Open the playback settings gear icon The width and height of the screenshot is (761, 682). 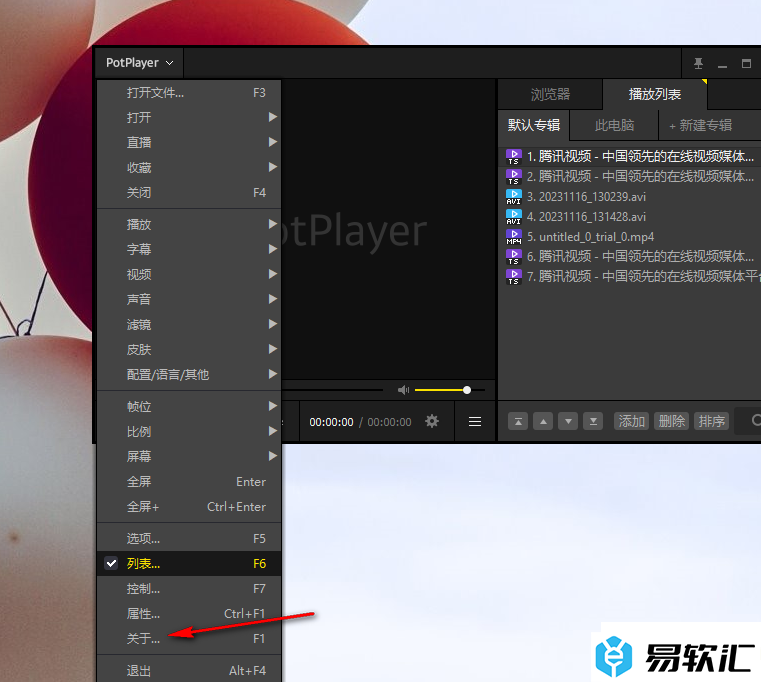431,421
